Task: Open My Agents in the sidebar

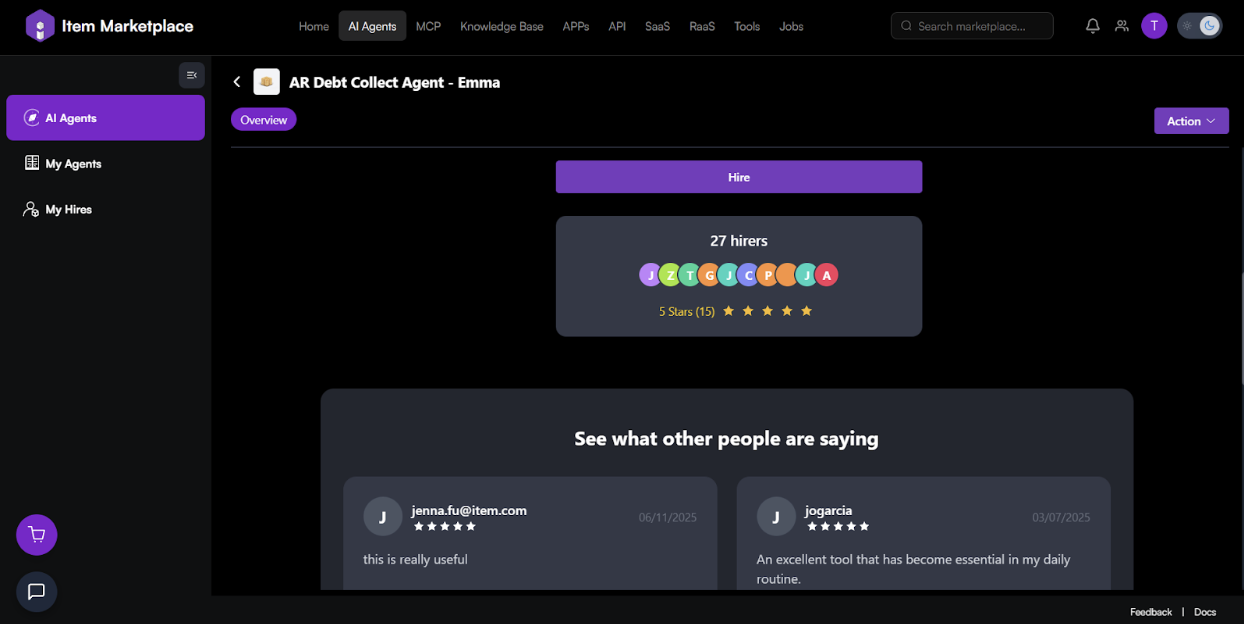Action: pyautogui.click(x=73, y=164)
